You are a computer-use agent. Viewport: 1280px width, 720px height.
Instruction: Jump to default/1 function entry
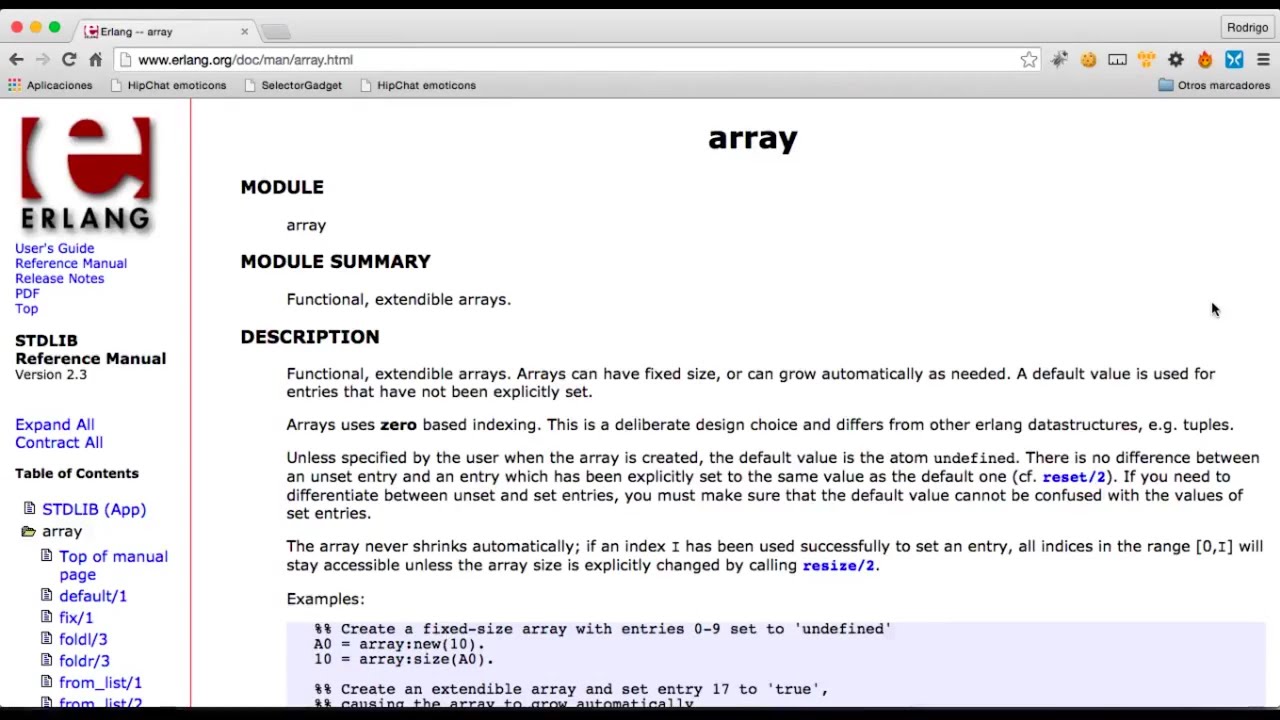pos(93,596)
